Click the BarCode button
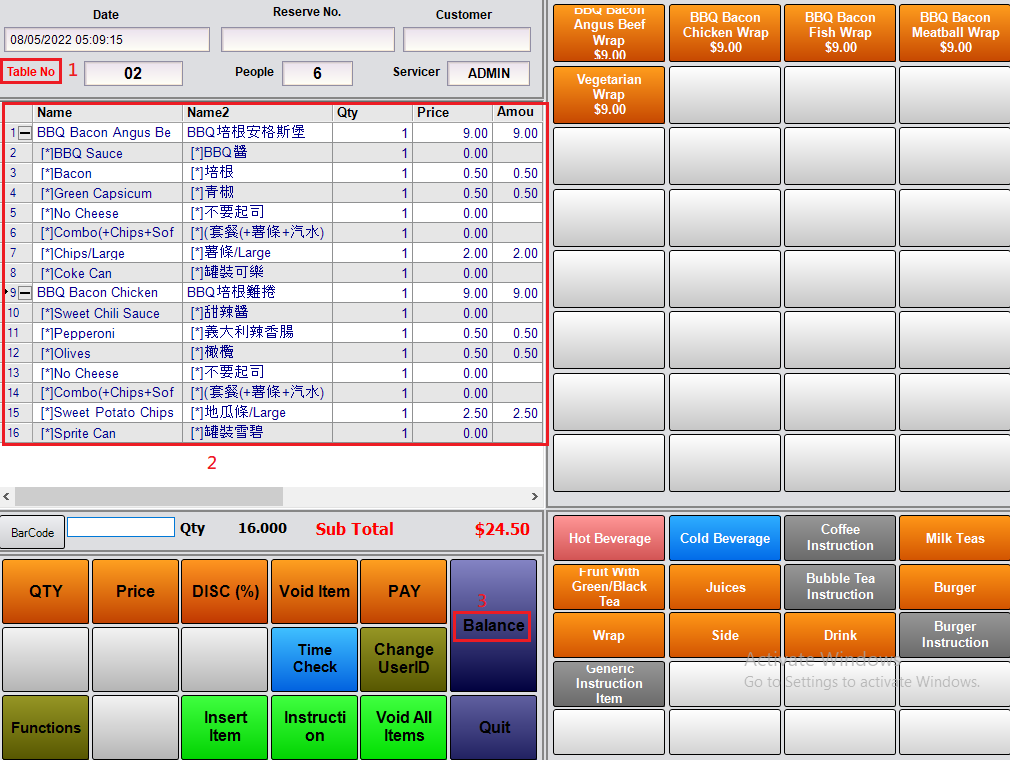The height and width of the screenshot is (760, 1010). tap(32, 533)
